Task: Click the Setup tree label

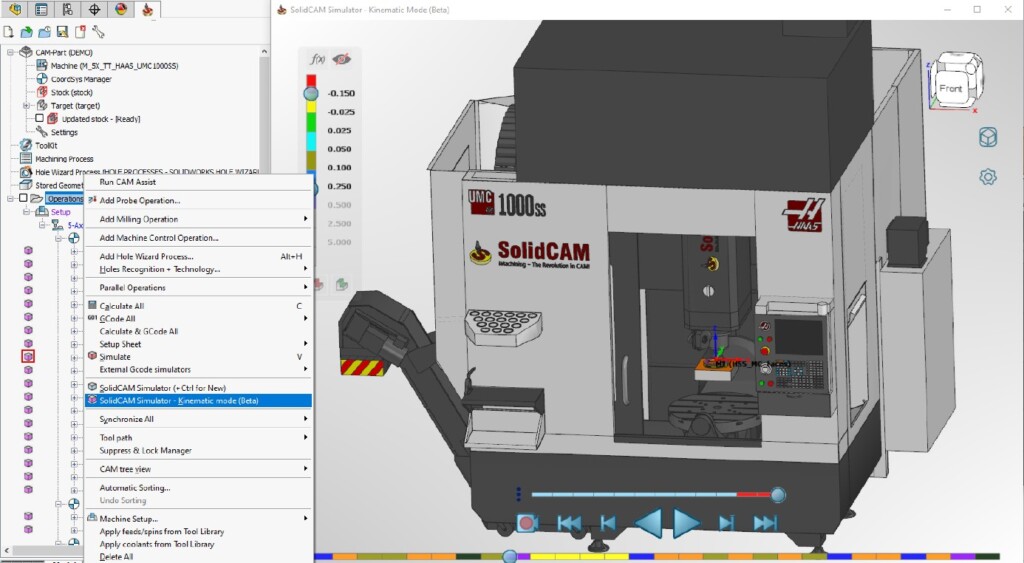Action: tap(60, 212)
